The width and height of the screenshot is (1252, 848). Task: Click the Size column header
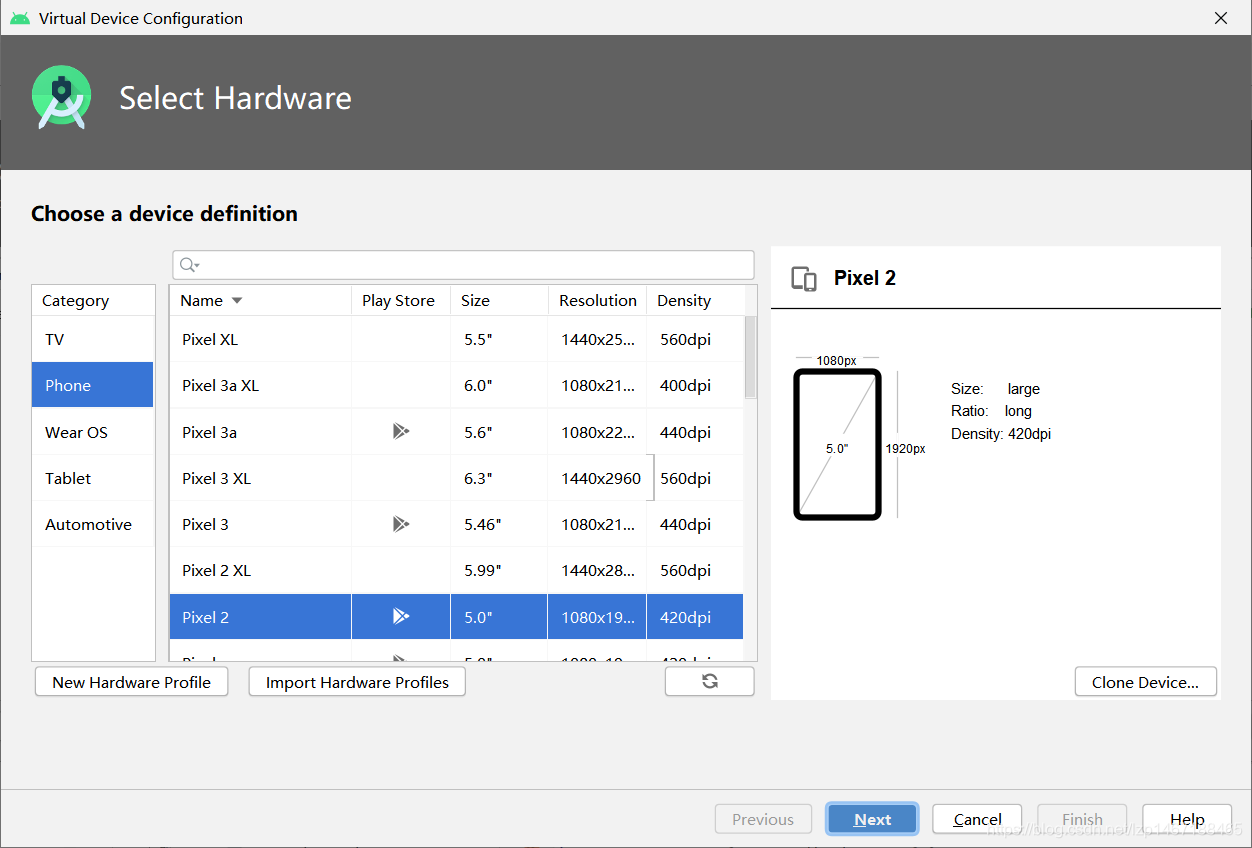[x=499, y=300]
